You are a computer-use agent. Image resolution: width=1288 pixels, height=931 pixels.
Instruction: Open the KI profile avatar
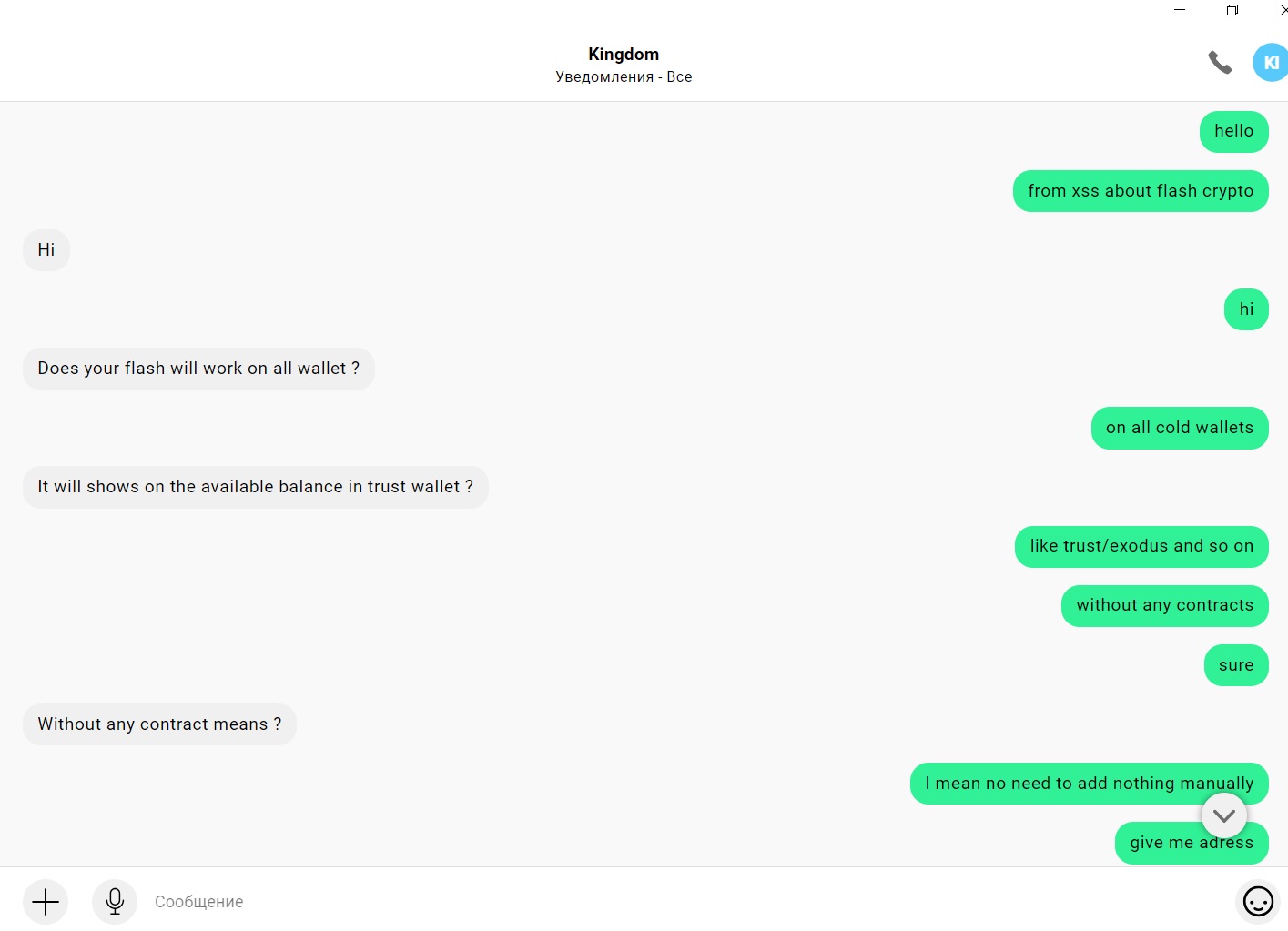point(1270,63)
